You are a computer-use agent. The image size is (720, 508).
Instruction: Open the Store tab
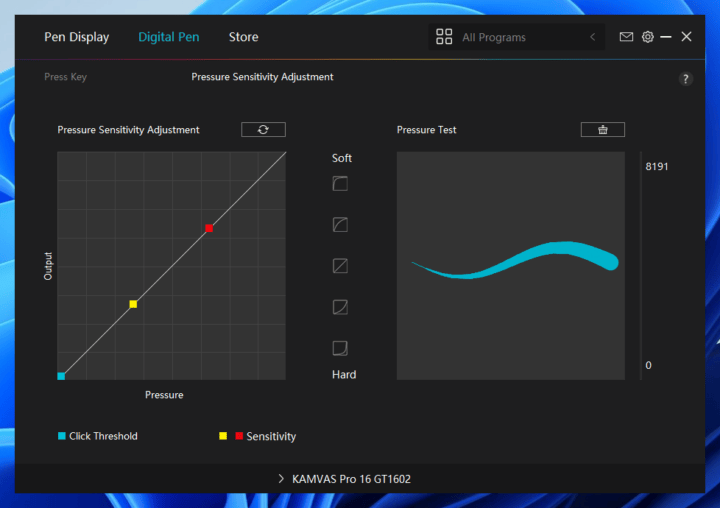243,37
